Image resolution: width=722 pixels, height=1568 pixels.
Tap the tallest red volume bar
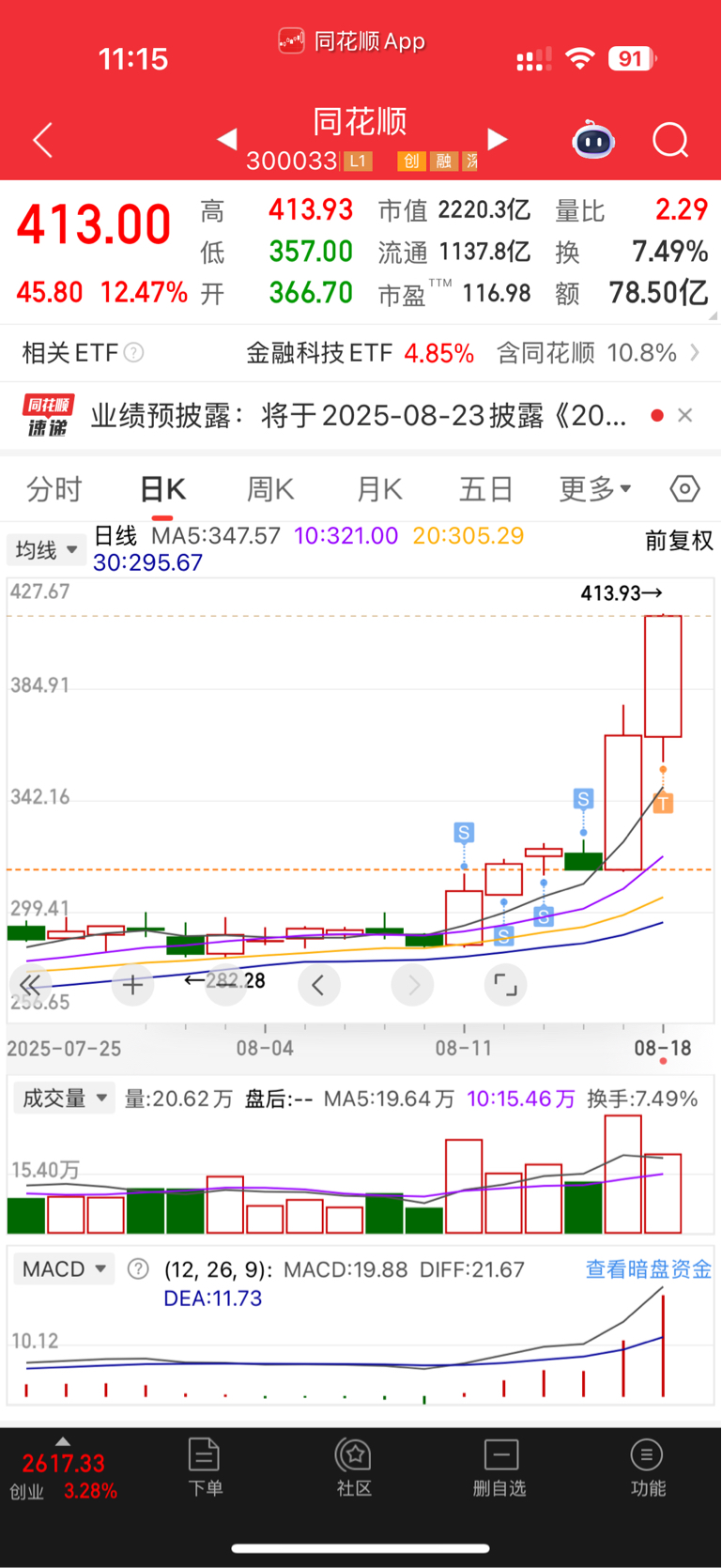(x=623, y=1174)
